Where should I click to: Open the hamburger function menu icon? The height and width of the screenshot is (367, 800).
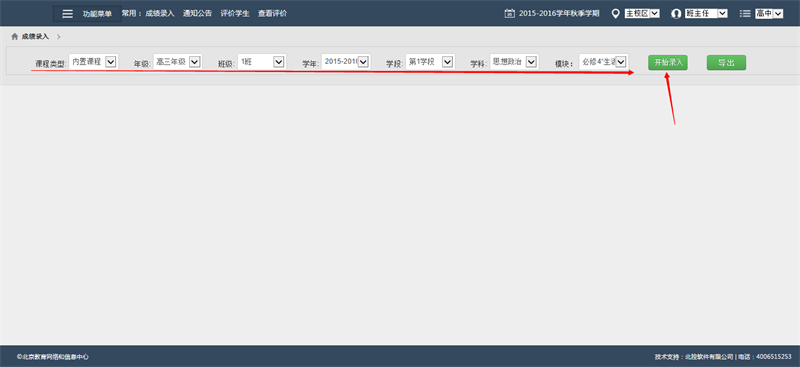[67, 14]
